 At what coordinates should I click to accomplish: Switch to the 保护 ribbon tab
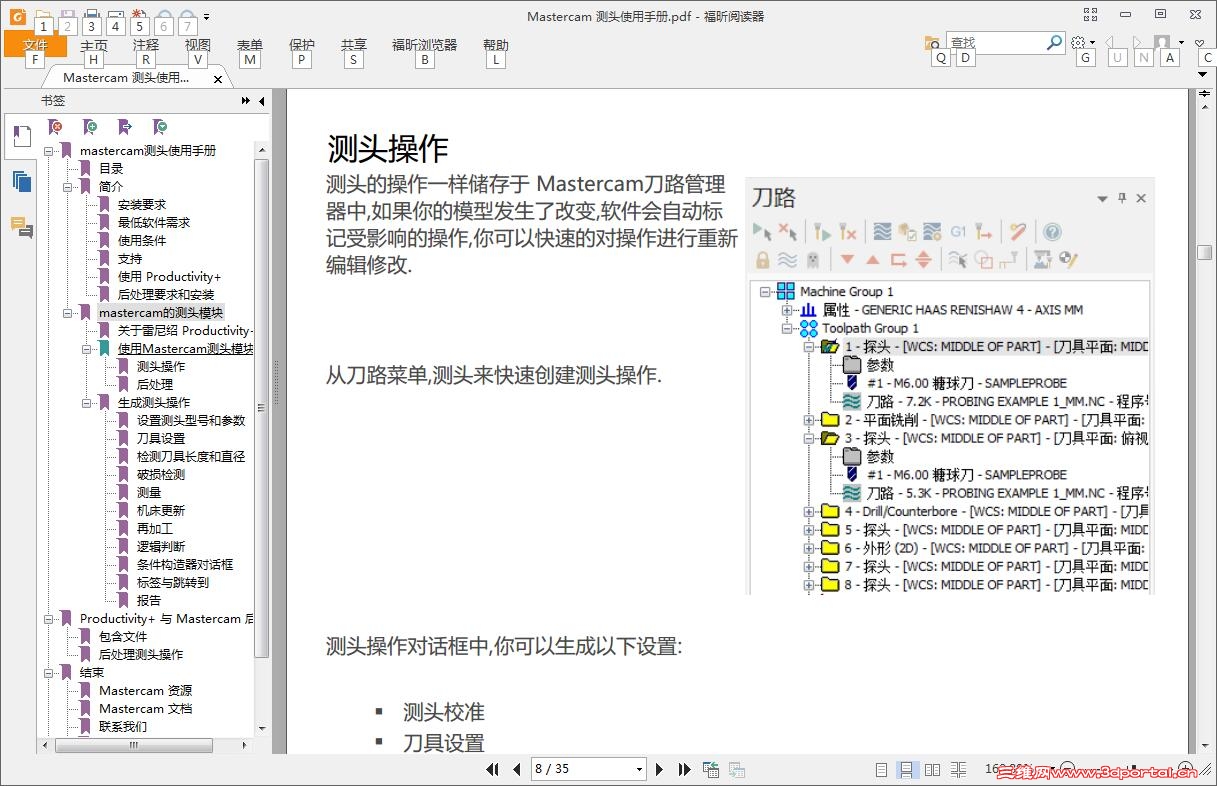click(302, 45)
